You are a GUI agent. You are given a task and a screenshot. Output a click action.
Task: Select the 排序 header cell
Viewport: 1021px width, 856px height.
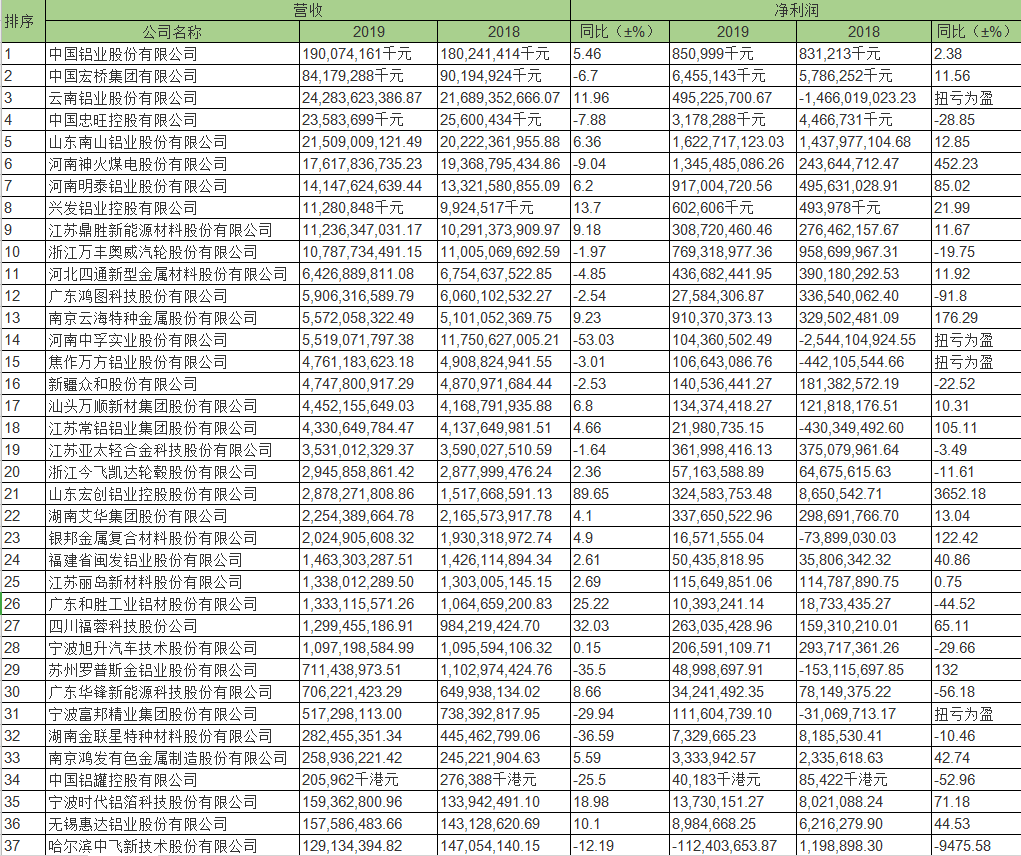23,21
